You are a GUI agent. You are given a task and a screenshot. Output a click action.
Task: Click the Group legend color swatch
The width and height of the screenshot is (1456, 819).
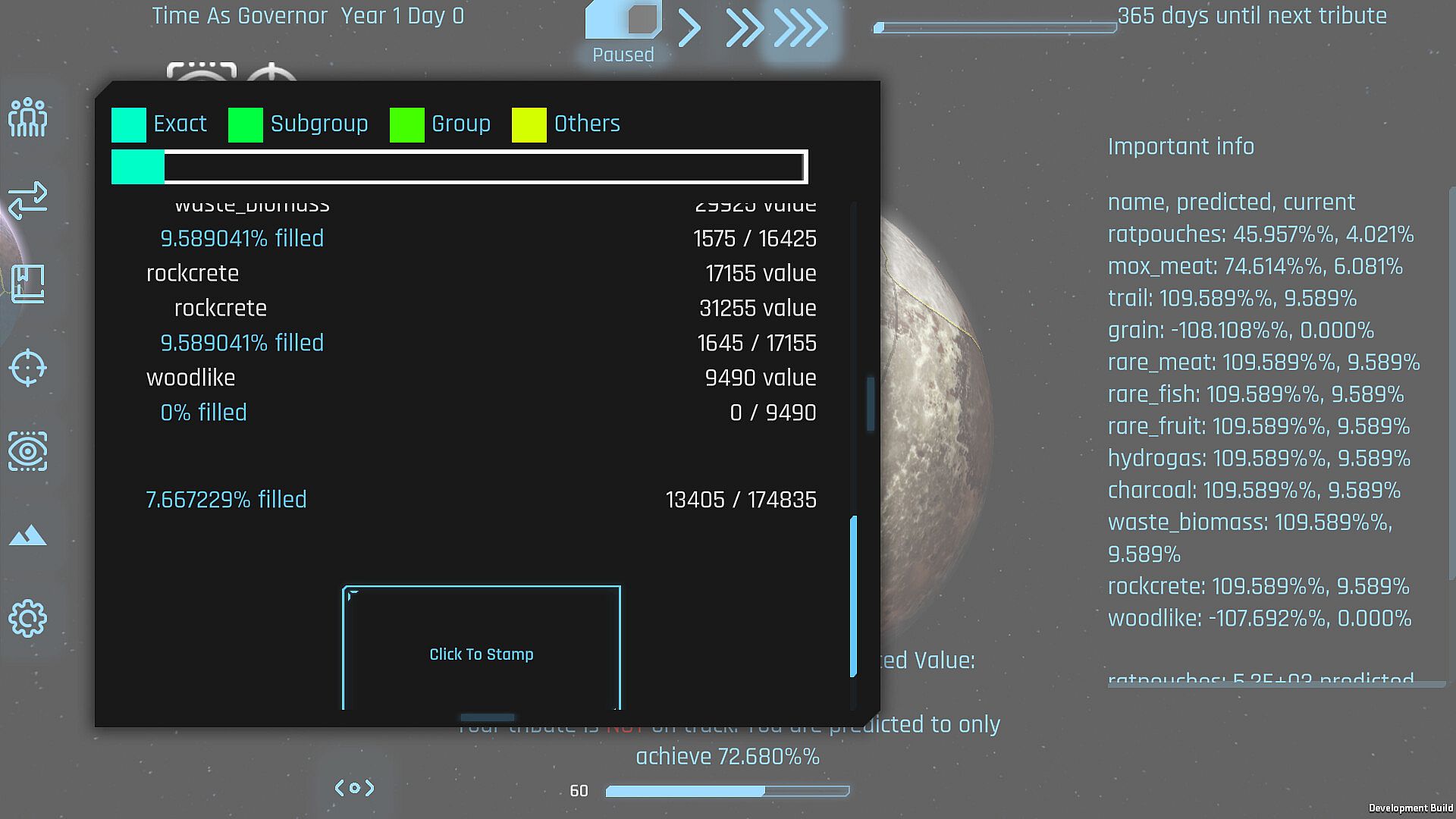(407, 125)
